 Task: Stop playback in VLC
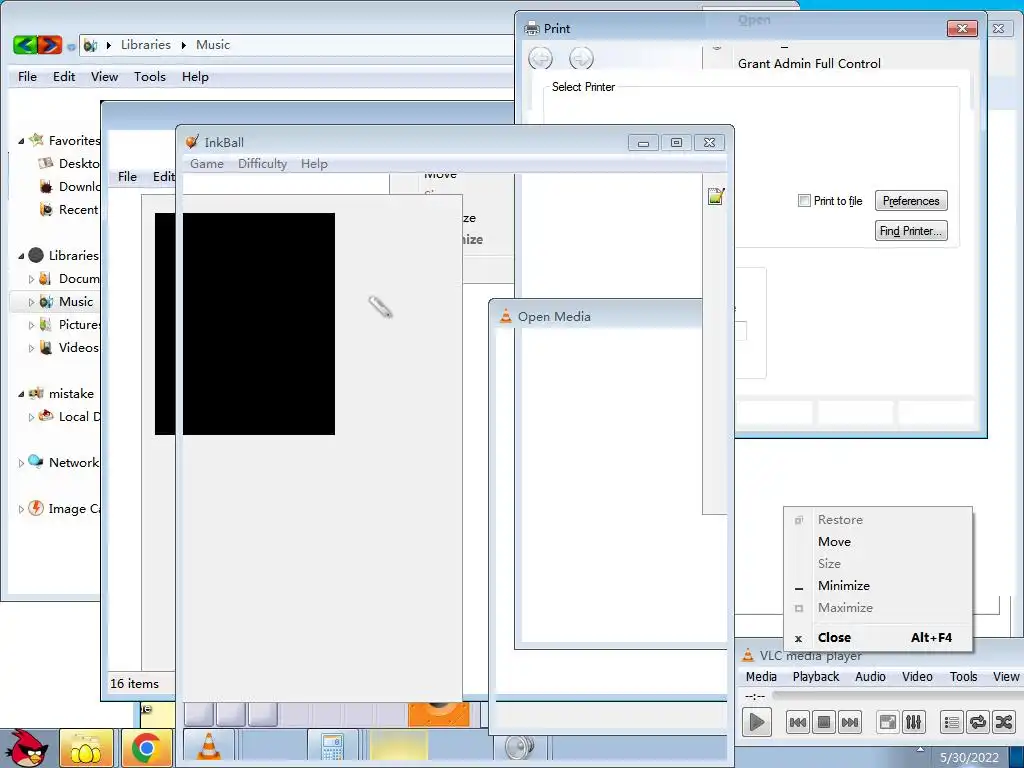tap(824, 722)
